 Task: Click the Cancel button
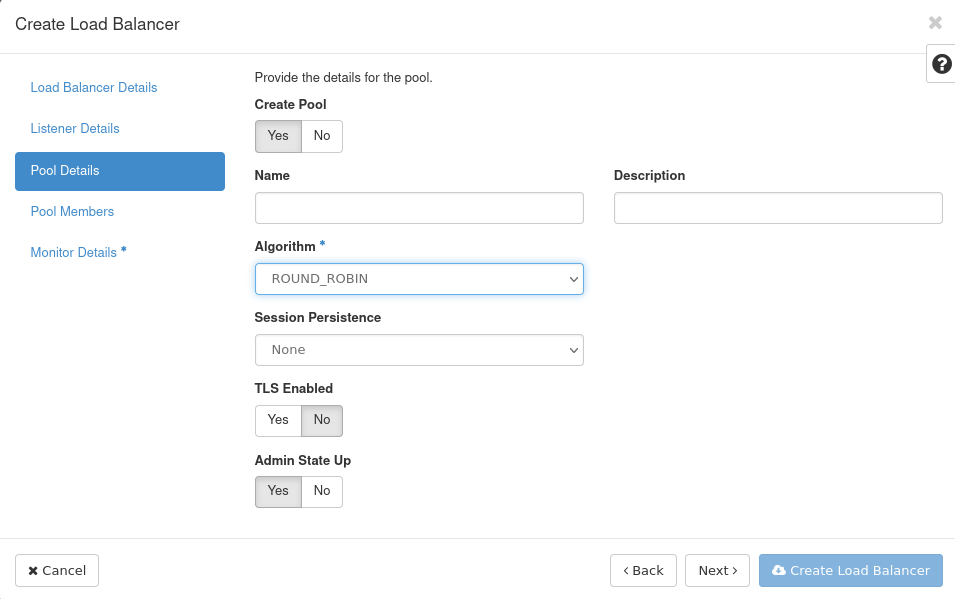pyautogui.click(x=57, y=570)
